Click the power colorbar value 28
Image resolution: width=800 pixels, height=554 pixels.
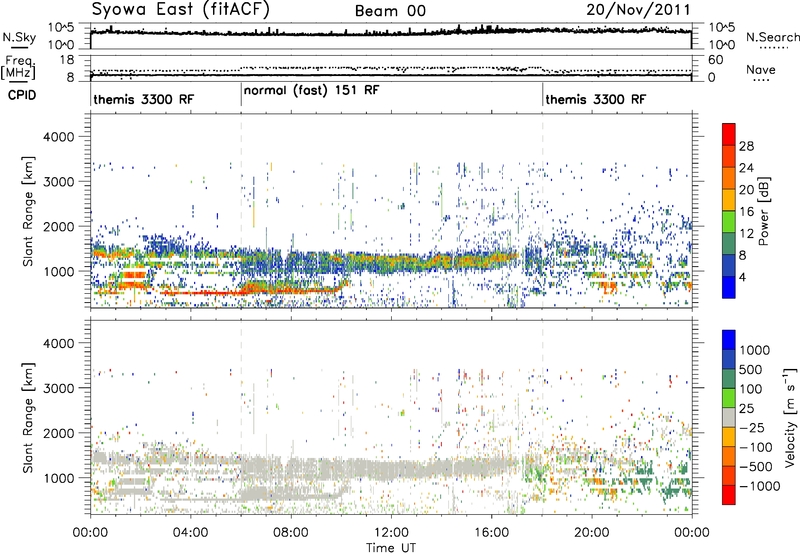tap(746, 146)
